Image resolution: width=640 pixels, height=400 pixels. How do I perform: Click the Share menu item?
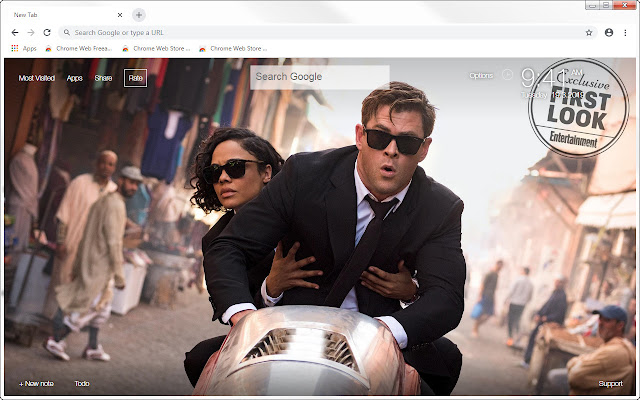click(x=103, y=78)
